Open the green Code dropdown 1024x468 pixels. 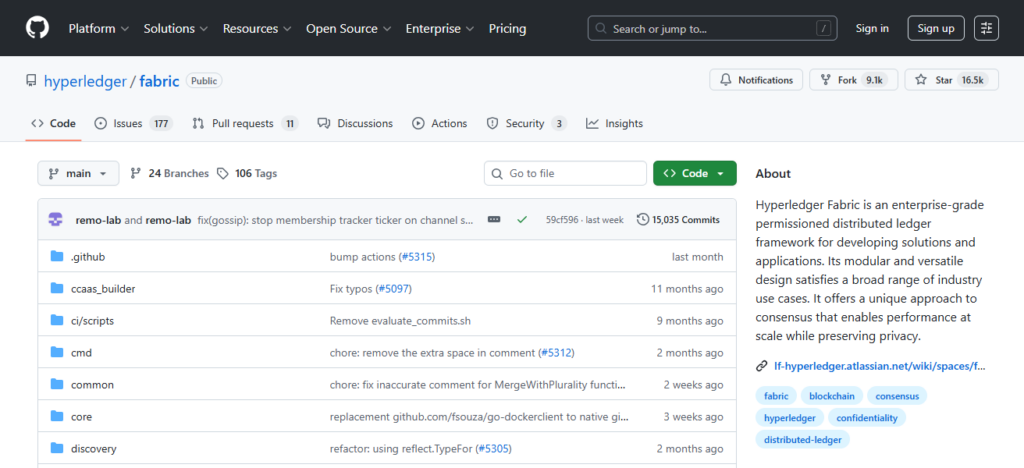(x=694, y=173)
